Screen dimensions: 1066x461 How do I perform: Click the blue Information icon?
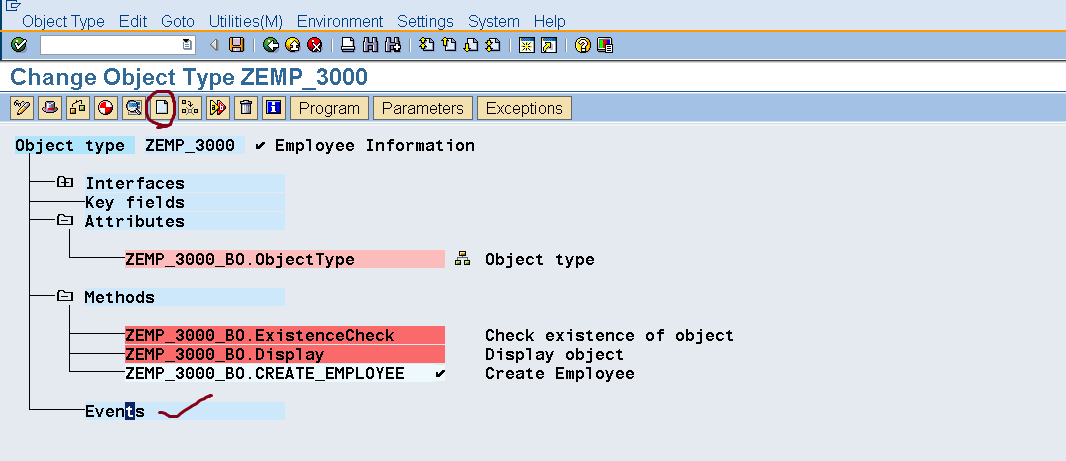click(273, 108)
